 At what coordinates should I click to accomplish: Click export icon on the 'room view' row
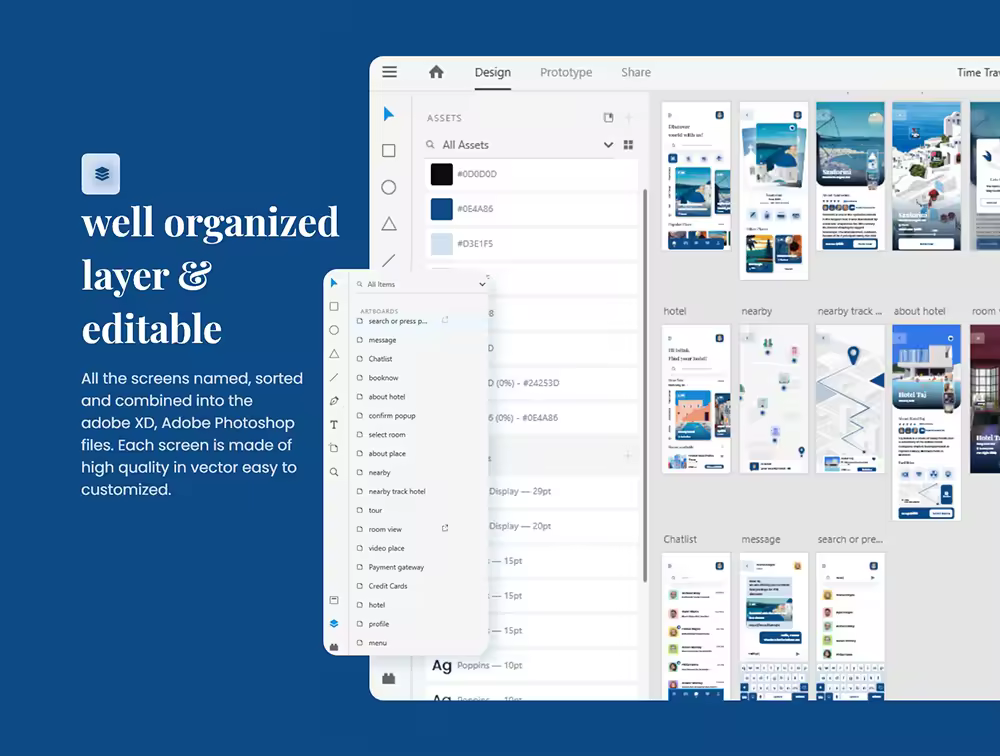445,528
